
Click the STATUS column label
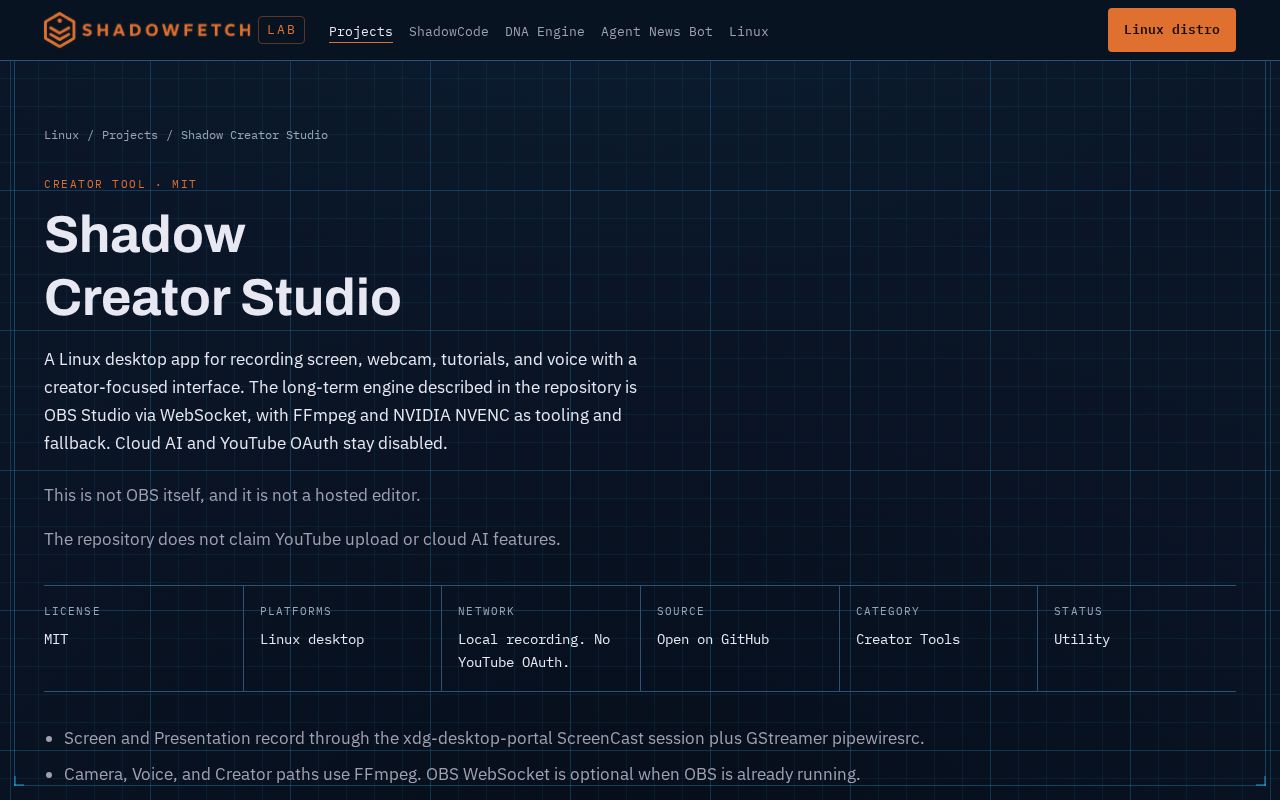(1078, 611)
